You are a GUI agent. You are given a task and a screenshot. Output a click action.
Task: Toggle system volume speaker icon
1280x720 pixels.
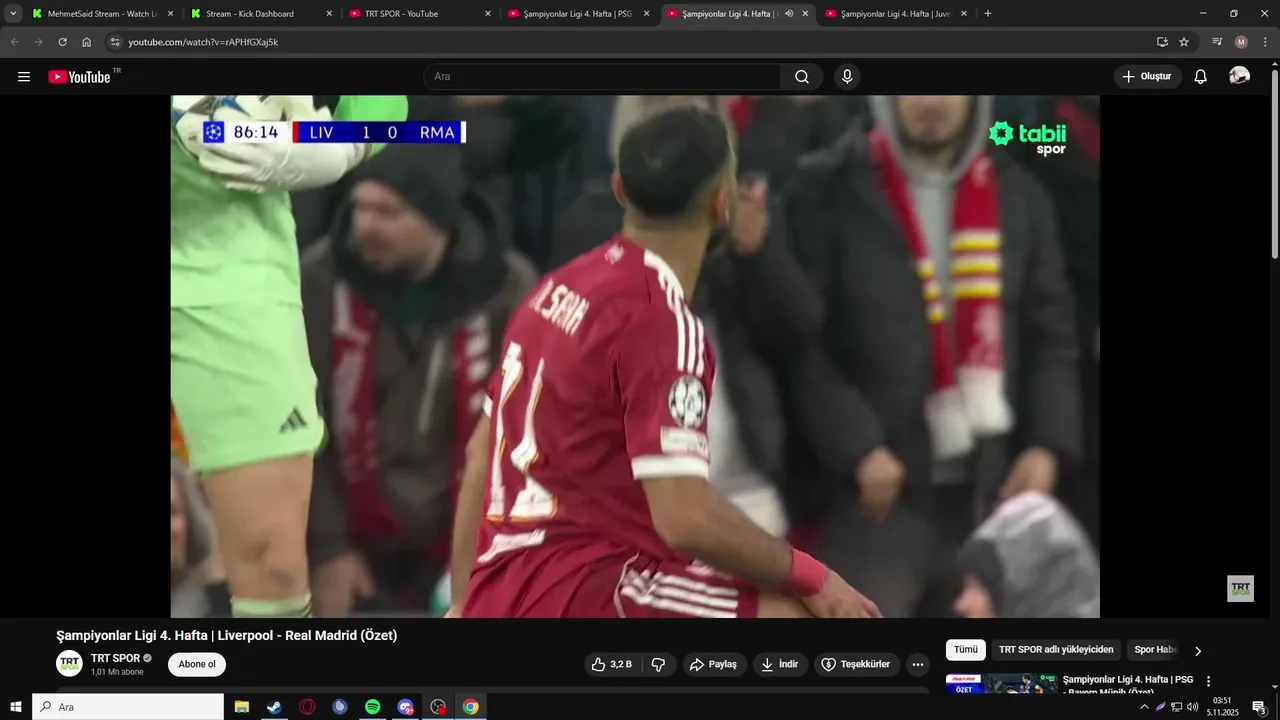coord(1192,707)
